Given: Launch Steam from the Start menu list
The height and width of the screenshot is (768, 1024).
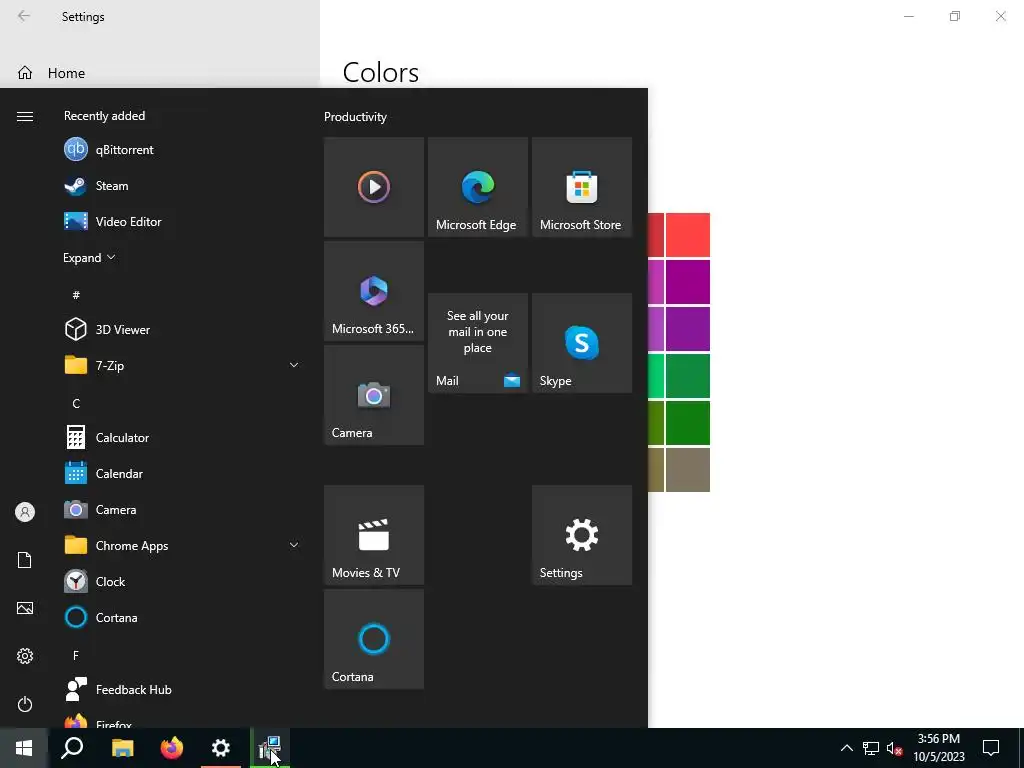Looking at the screenshot, I should (x=182, y=185).
